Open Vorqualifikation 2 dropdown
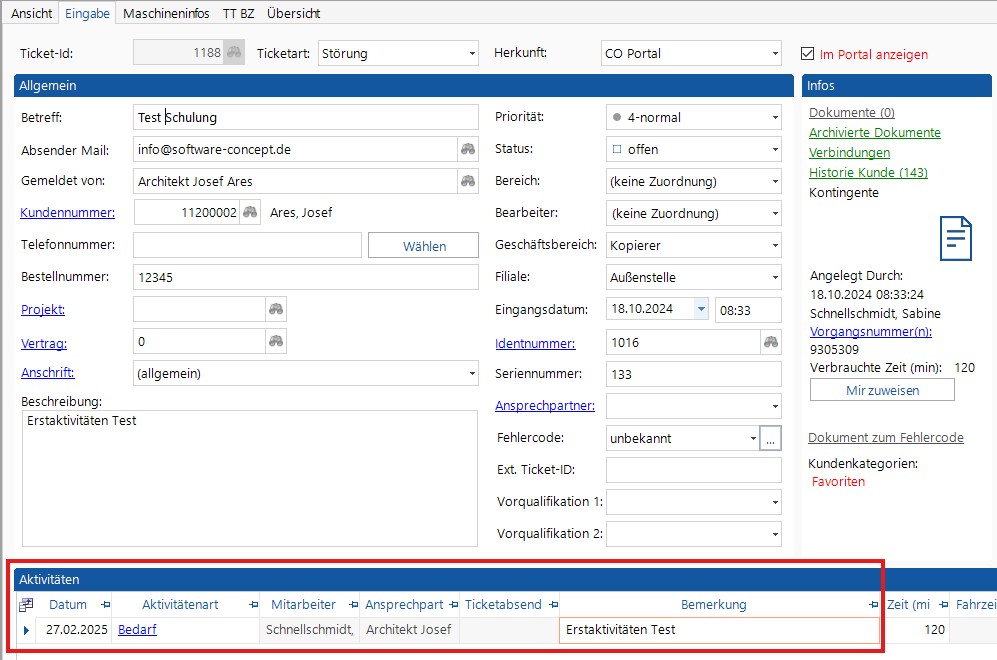 775,534
